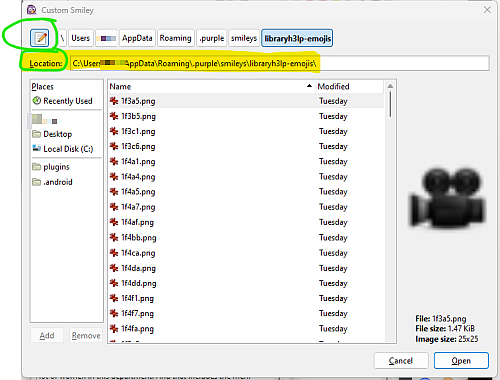Viewport: 500px width, 380px height.
Task: Click the image icon beside 1f4a1.png
Action: [114, 161]
